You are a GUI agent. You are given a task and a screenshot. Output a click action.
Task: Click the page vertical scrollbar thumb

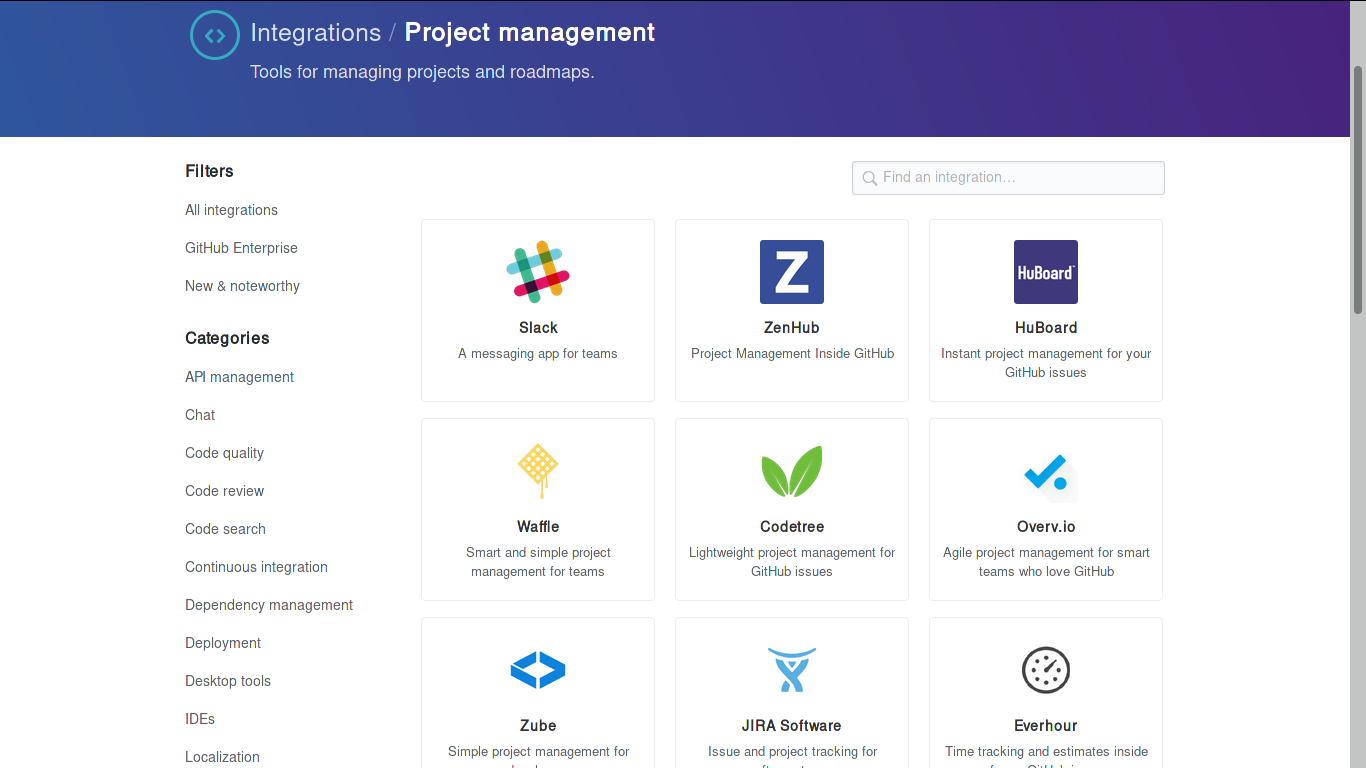pyautogui.click(x=1358, y=190)
